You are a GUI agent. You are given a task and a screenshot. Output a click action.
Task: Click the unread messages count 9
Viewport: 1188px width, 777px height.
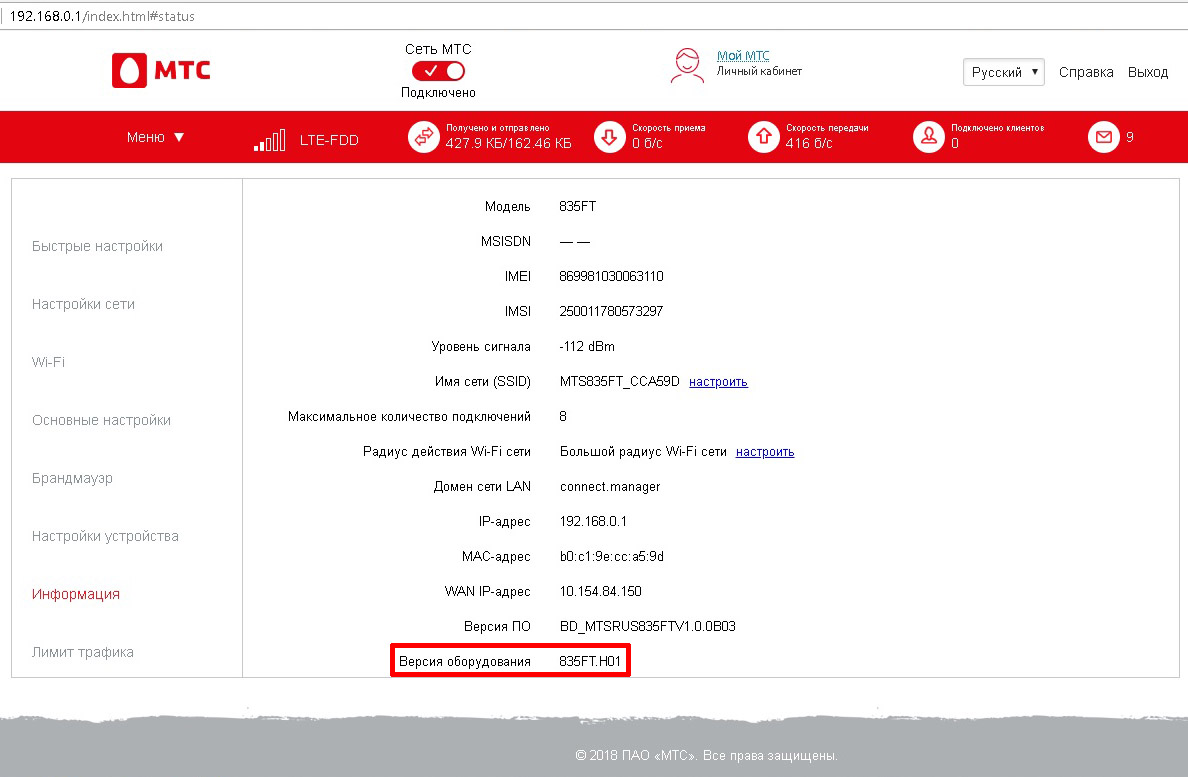(x=1130, y=137)
